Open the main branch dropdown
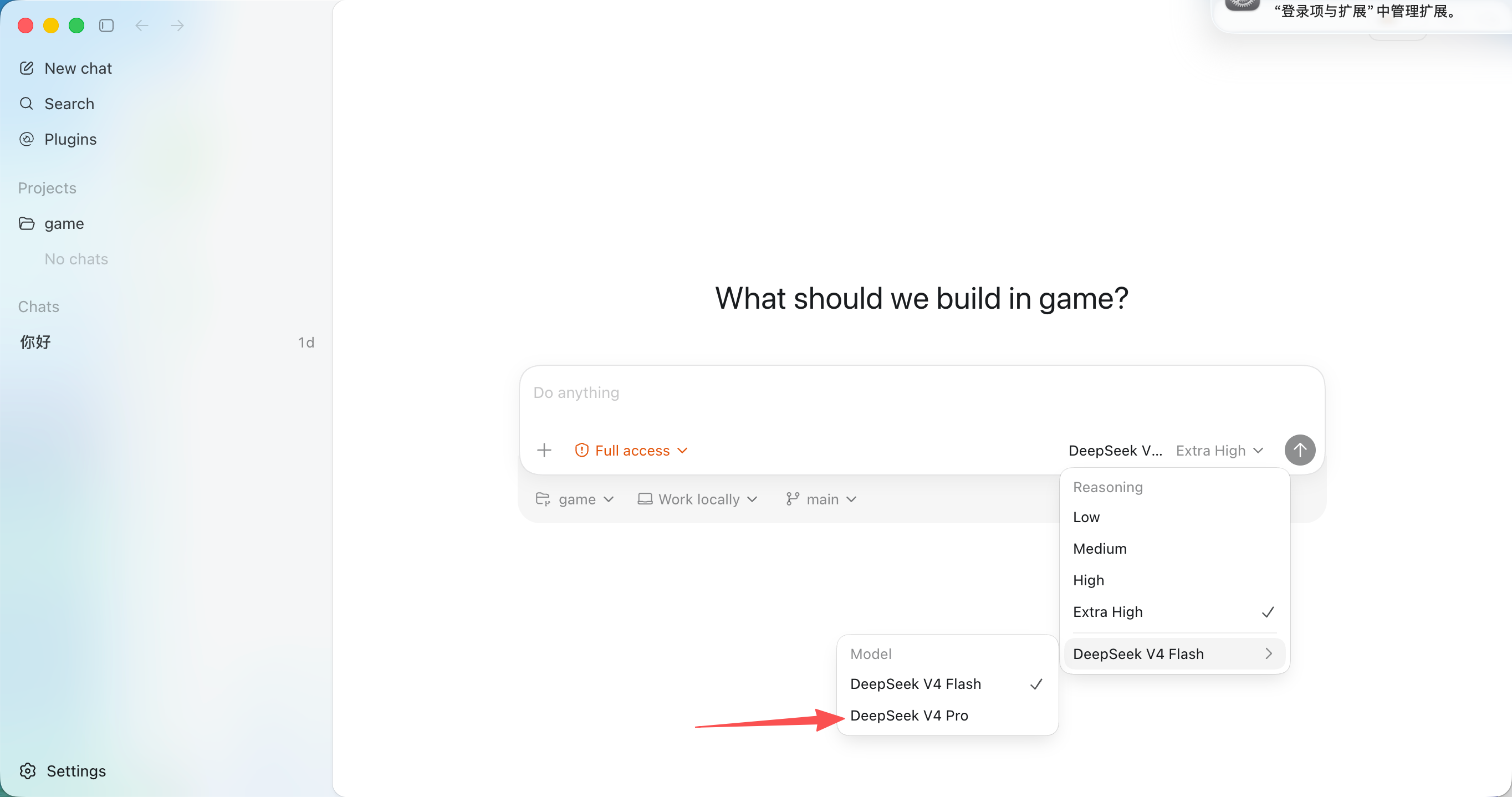This screenshot has height=797, width=1512. [823, 499]
